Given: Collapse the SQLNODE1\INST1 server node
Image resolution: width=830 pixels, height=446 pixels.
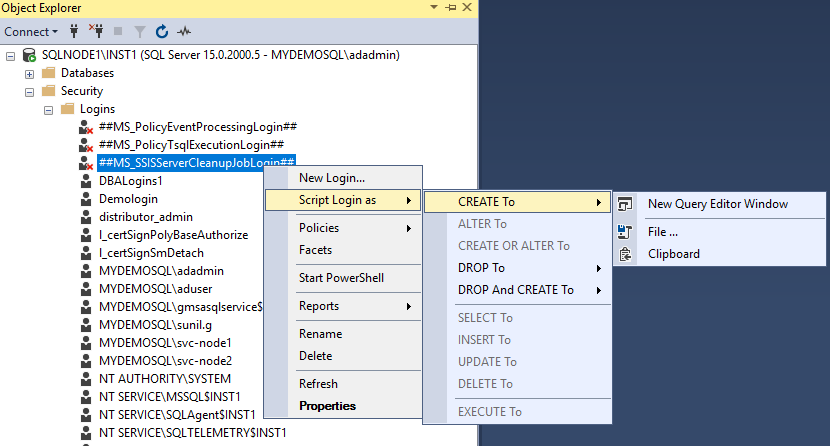Looking at the screenshot, I should click(11, 56).
